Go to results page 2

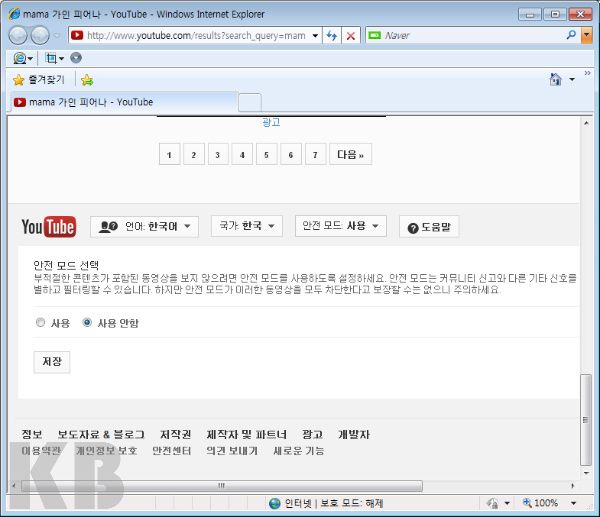click(x=194, y=154)
